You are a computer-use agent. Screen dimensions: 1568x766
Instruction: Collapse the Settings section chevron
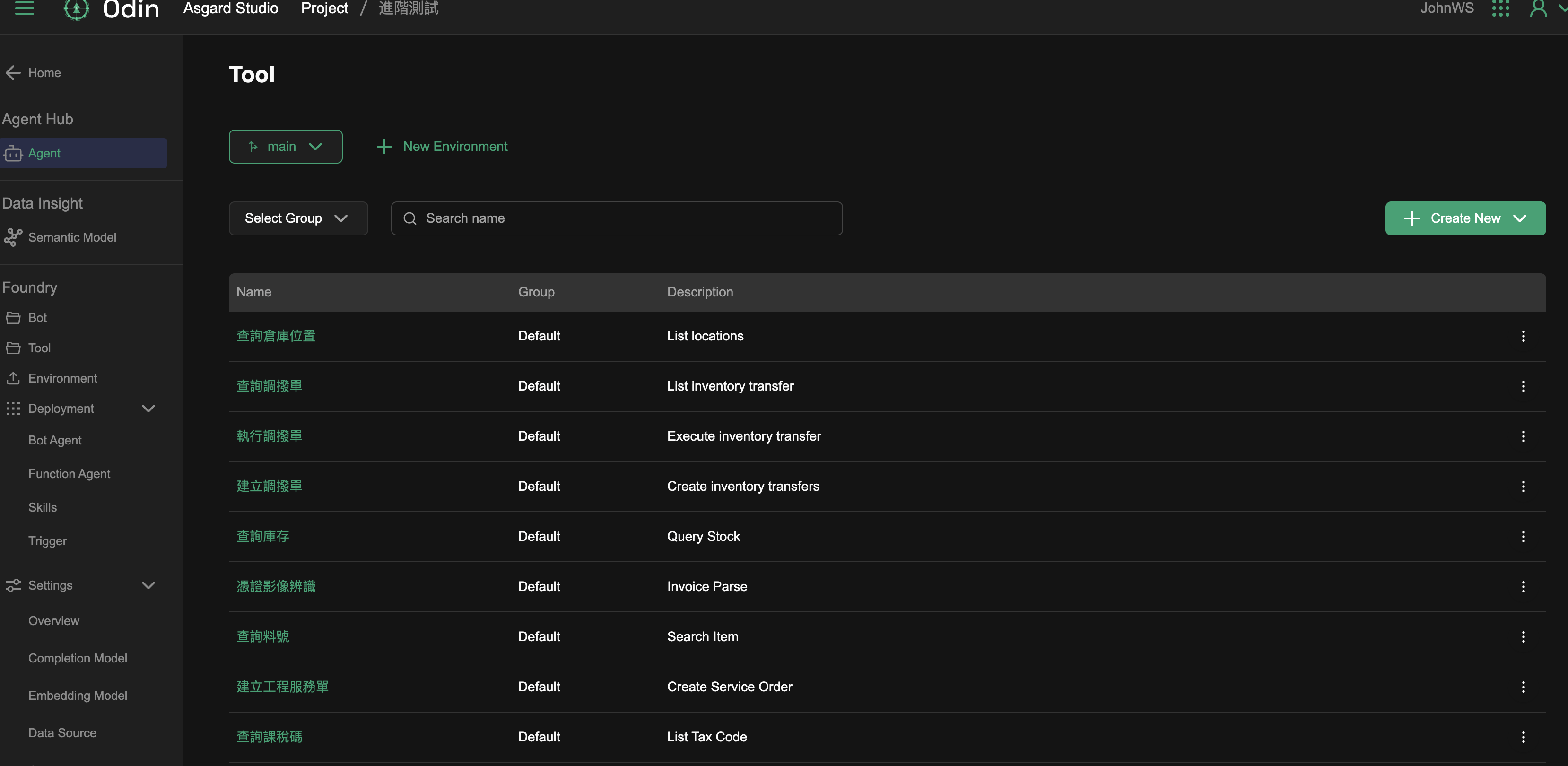148,585
